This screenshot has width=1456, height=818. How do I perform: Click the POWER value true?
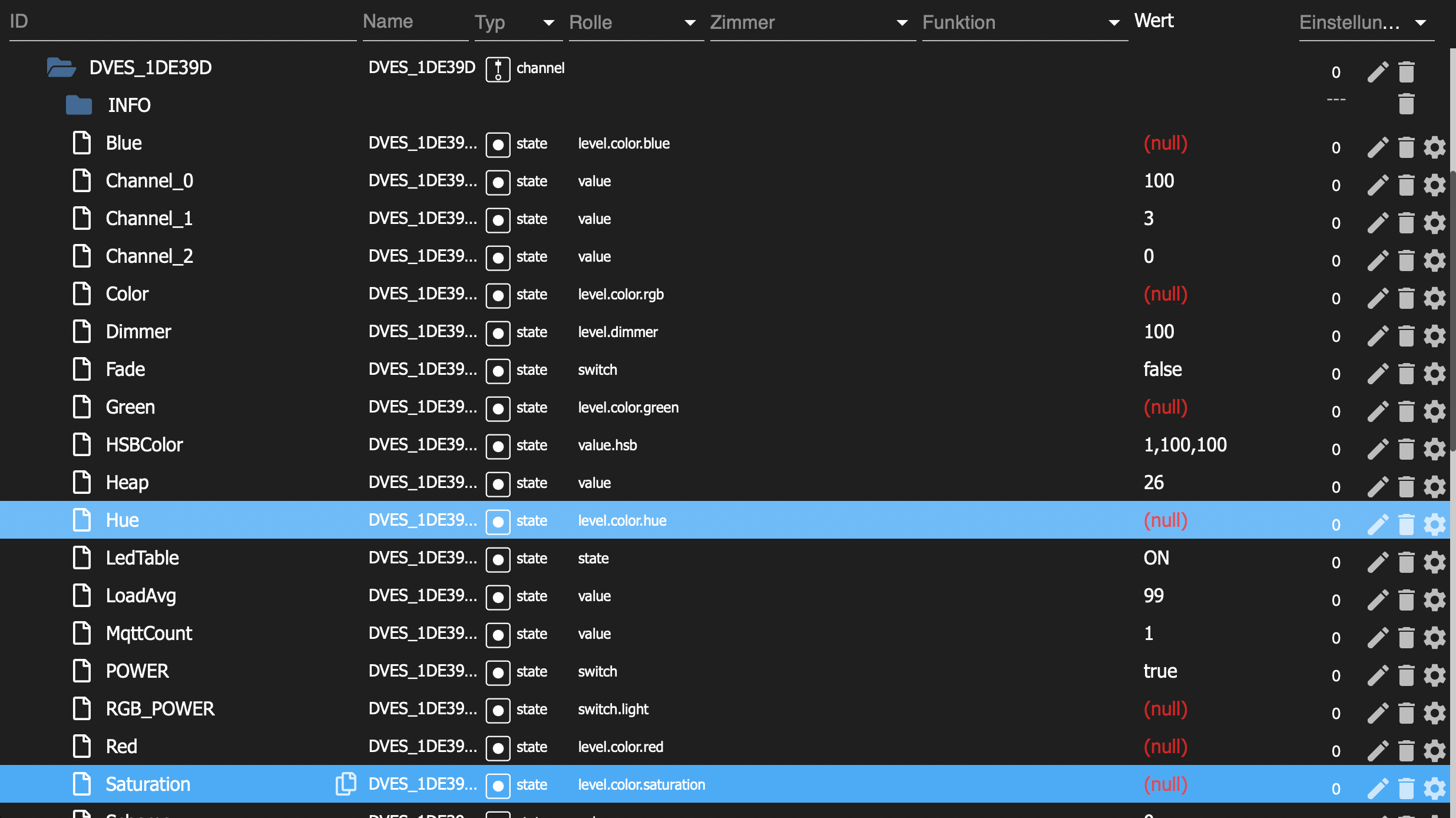(x=1160, y=671)
